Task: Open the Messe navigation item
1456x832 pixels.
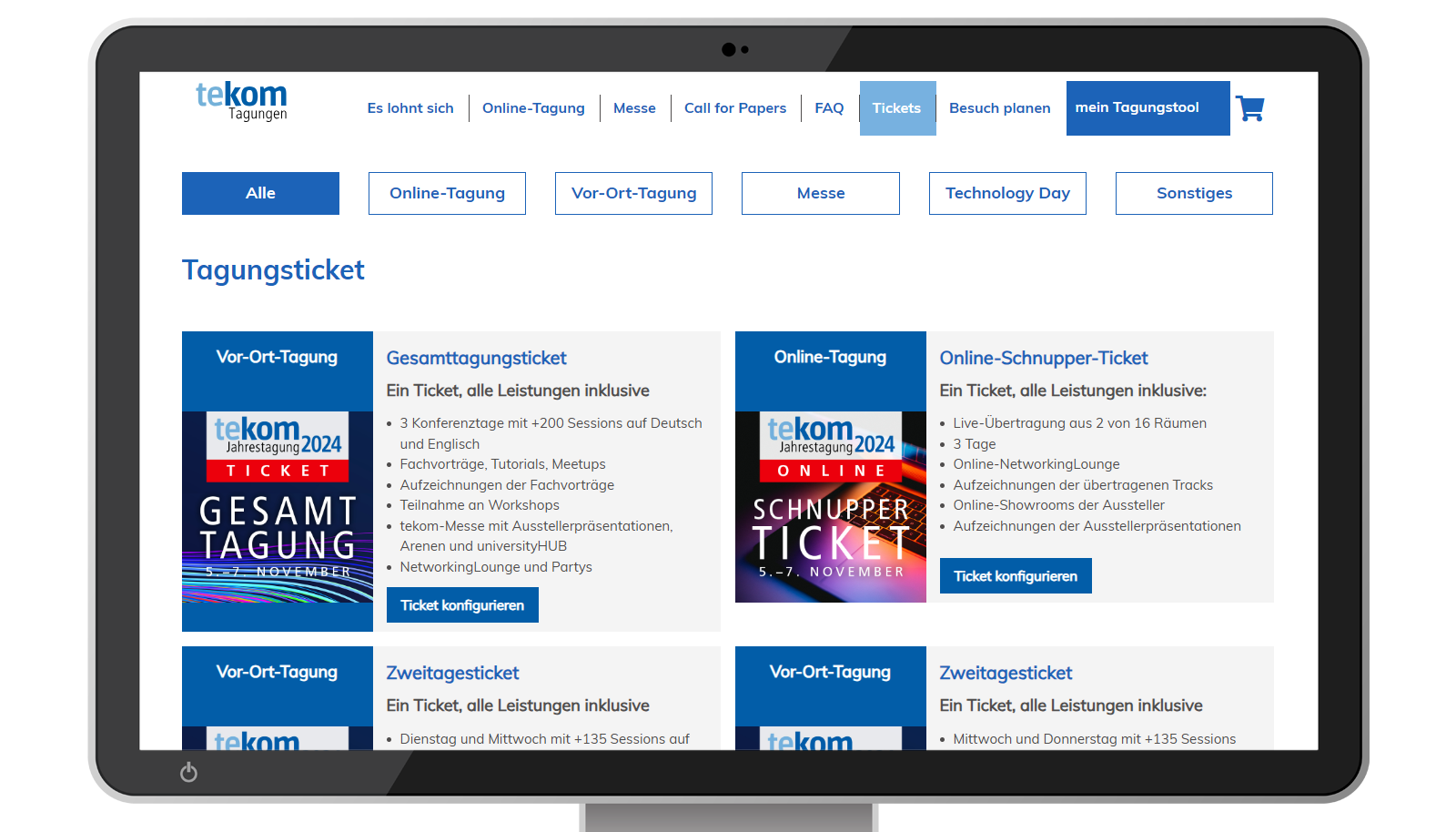Action: (634, 107)
